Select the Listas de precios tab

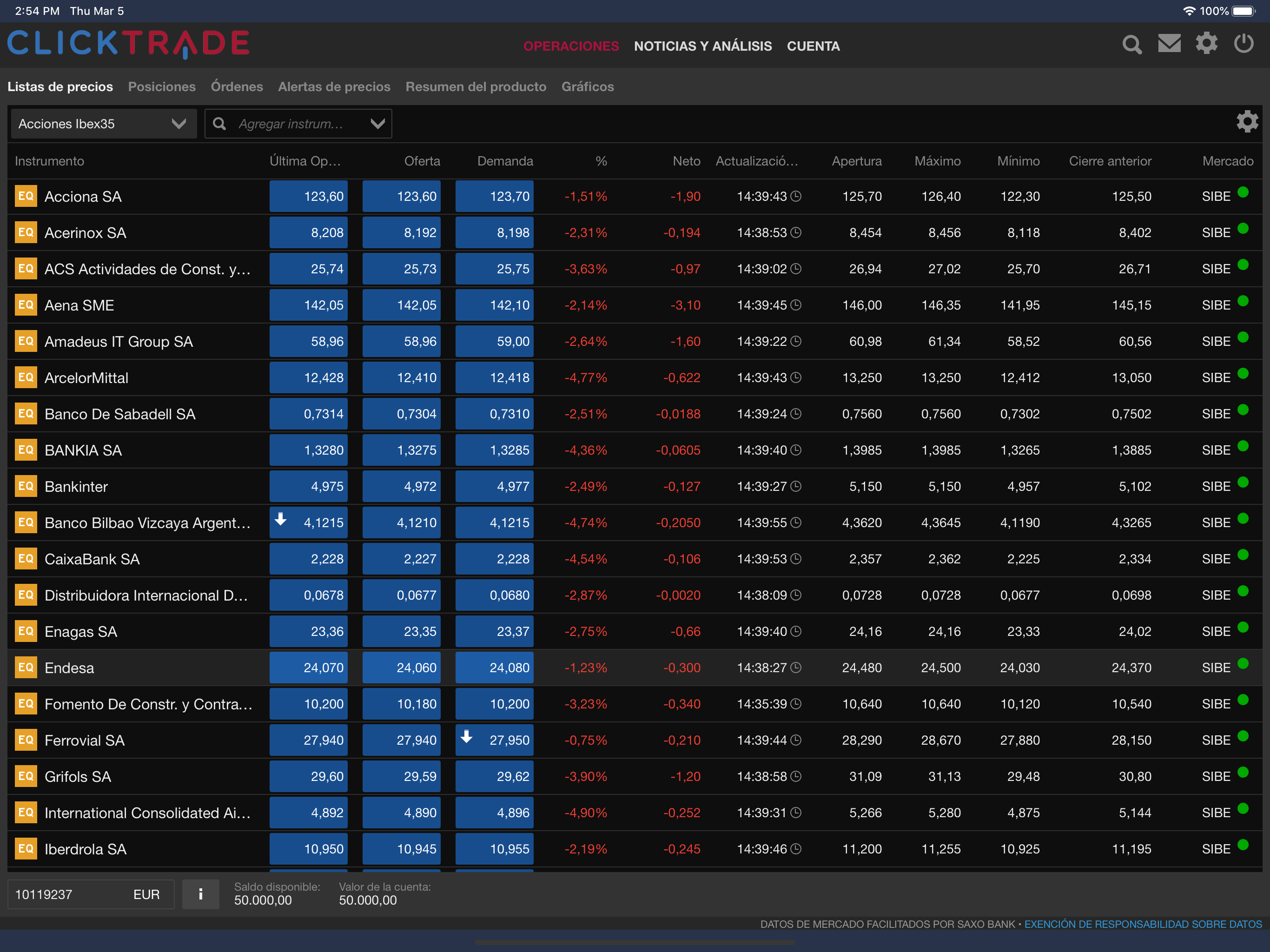pos(60,87)
